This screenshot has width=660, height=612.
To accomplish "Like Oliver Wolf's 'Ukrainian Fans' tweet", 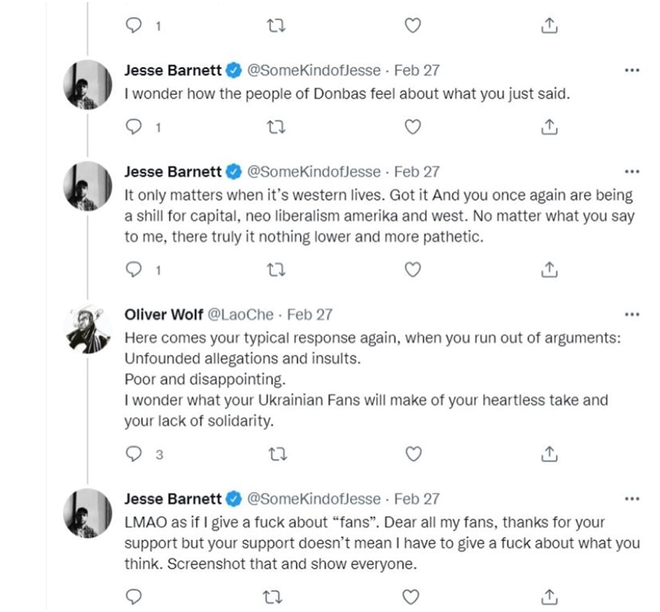I will 412,454.
